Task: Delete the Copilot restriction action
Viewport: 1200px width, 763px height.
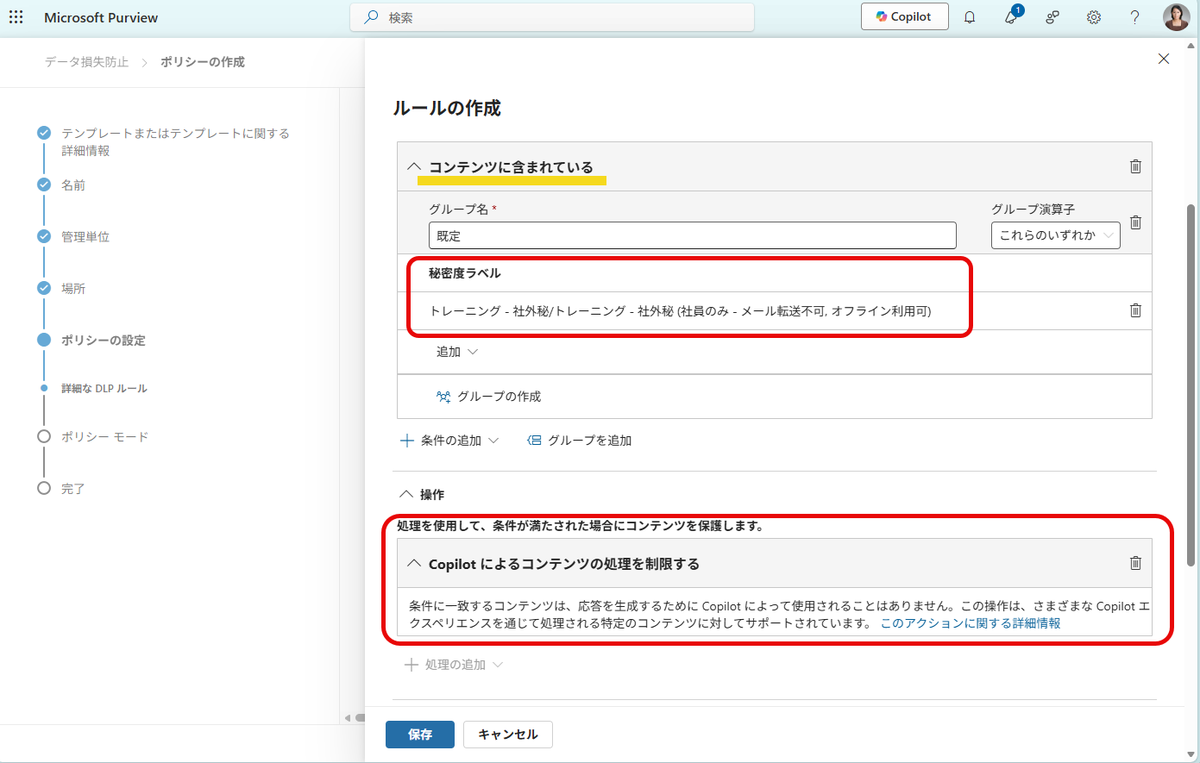Action: click(x=1135, y=564)
